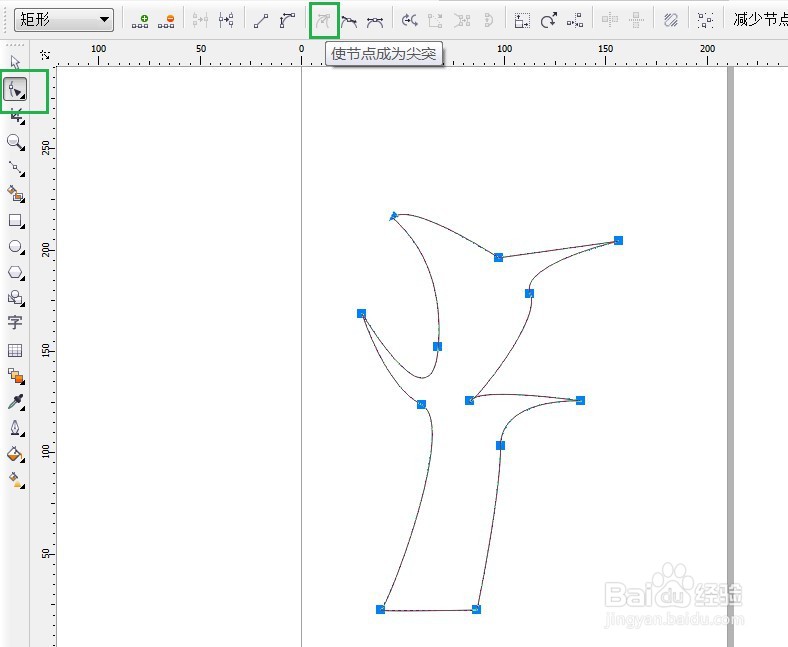This screenshot has height=647, width=788.
Task: Click the Extract Subpath icon
Action: click(x=461, y=21)
